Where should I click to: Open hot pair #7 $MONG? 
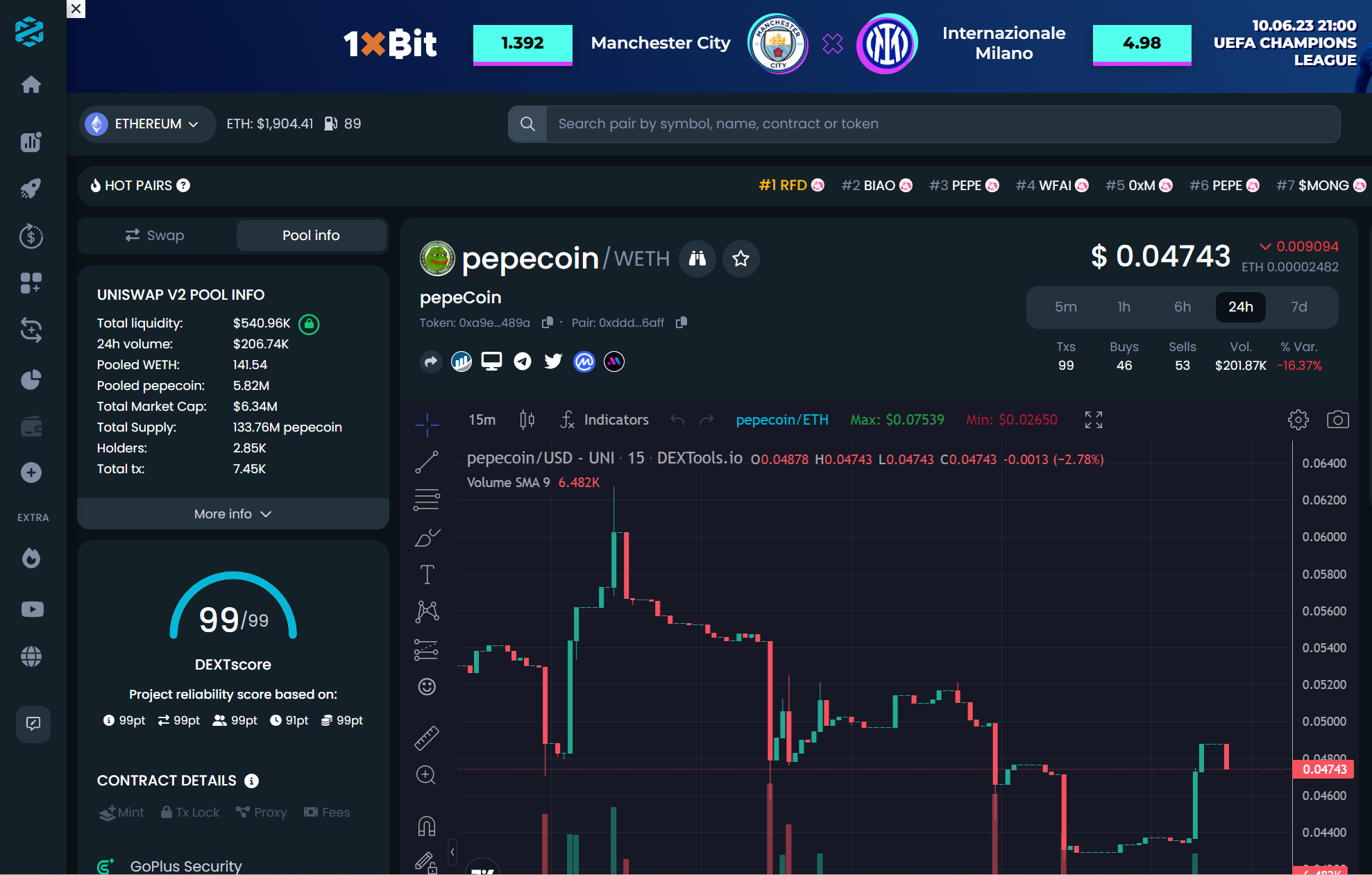pos(1321,185)
